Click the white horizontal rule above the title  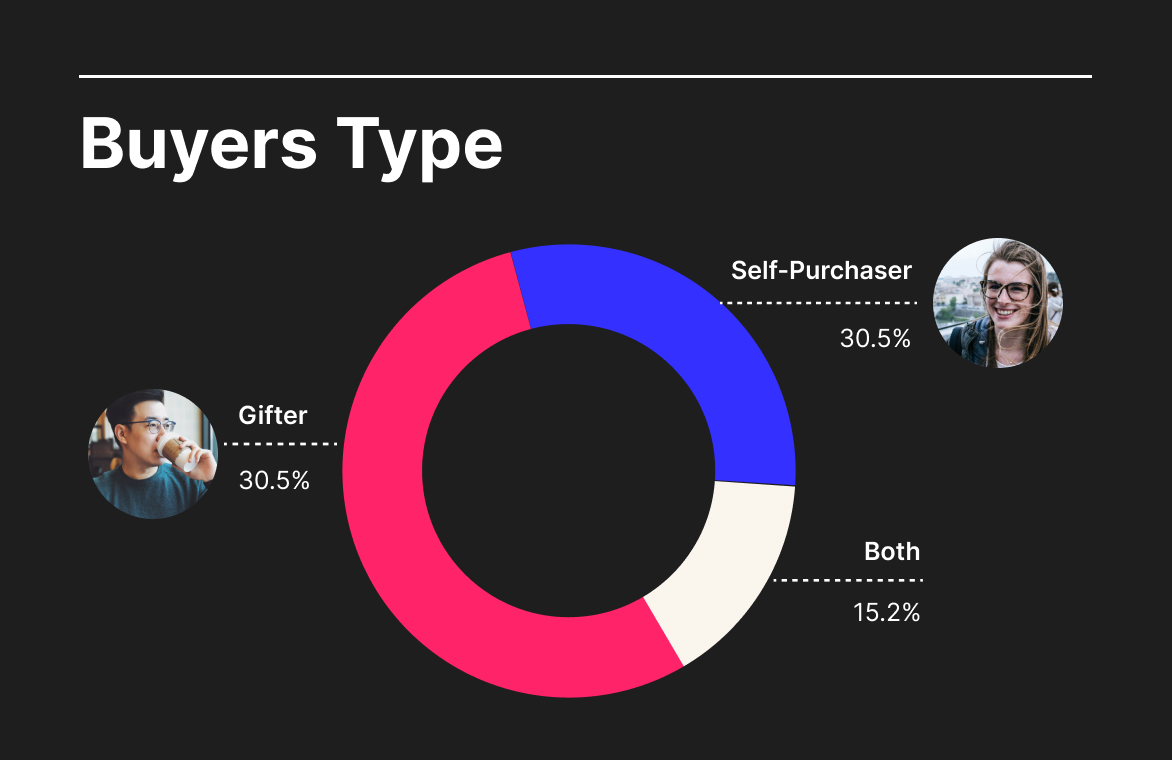pyautogui.click(x=585, y=76)
